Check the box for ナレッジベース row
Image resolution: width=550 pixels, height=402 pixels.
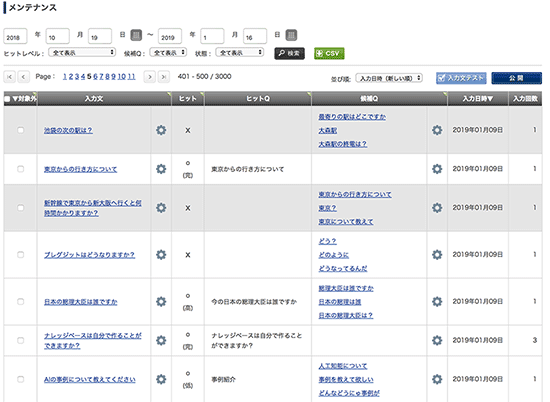click(21, 340)
